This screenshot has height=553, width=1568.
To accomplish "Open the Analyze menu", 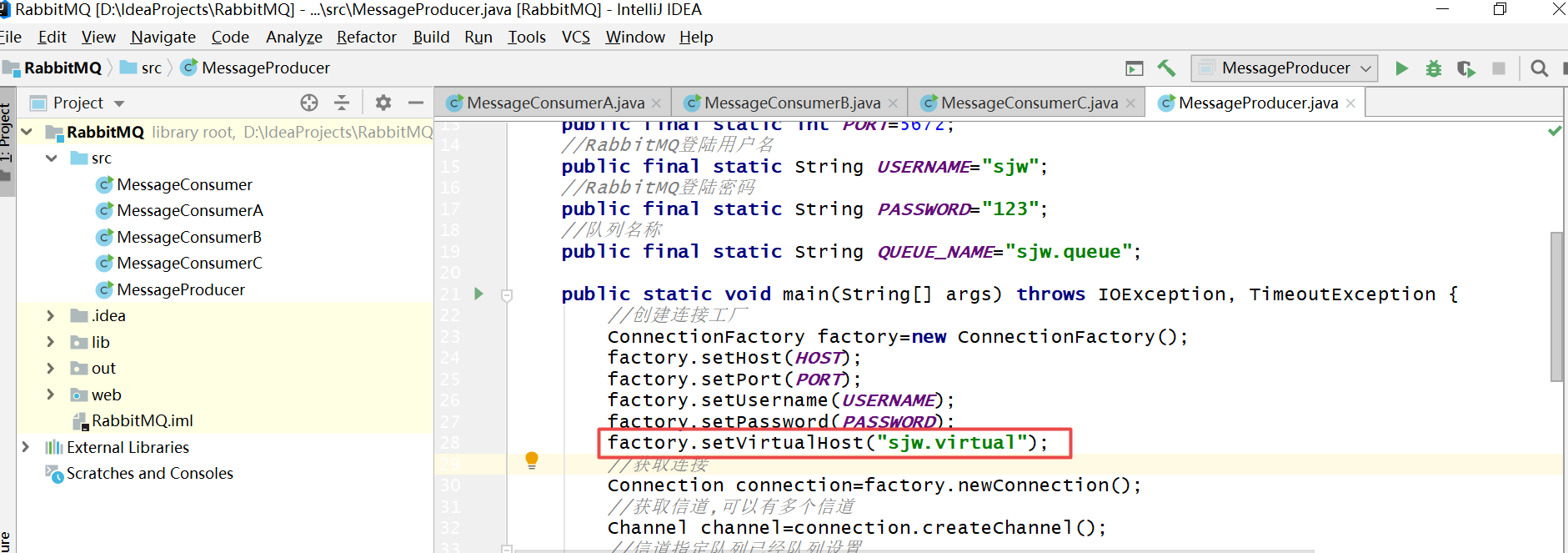I will pyautogui.click(x=294, y=37).
